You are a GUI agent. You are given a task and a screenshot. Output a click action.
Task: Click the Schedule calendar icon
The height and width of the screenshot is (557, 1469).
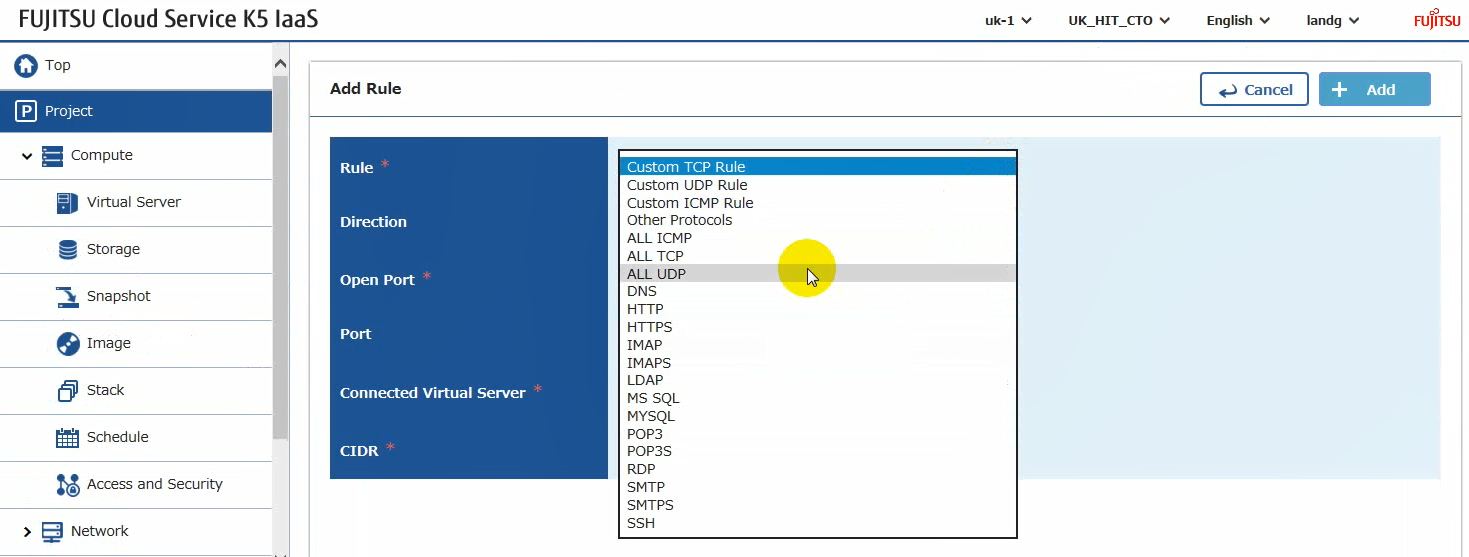[x=68, y=437]
